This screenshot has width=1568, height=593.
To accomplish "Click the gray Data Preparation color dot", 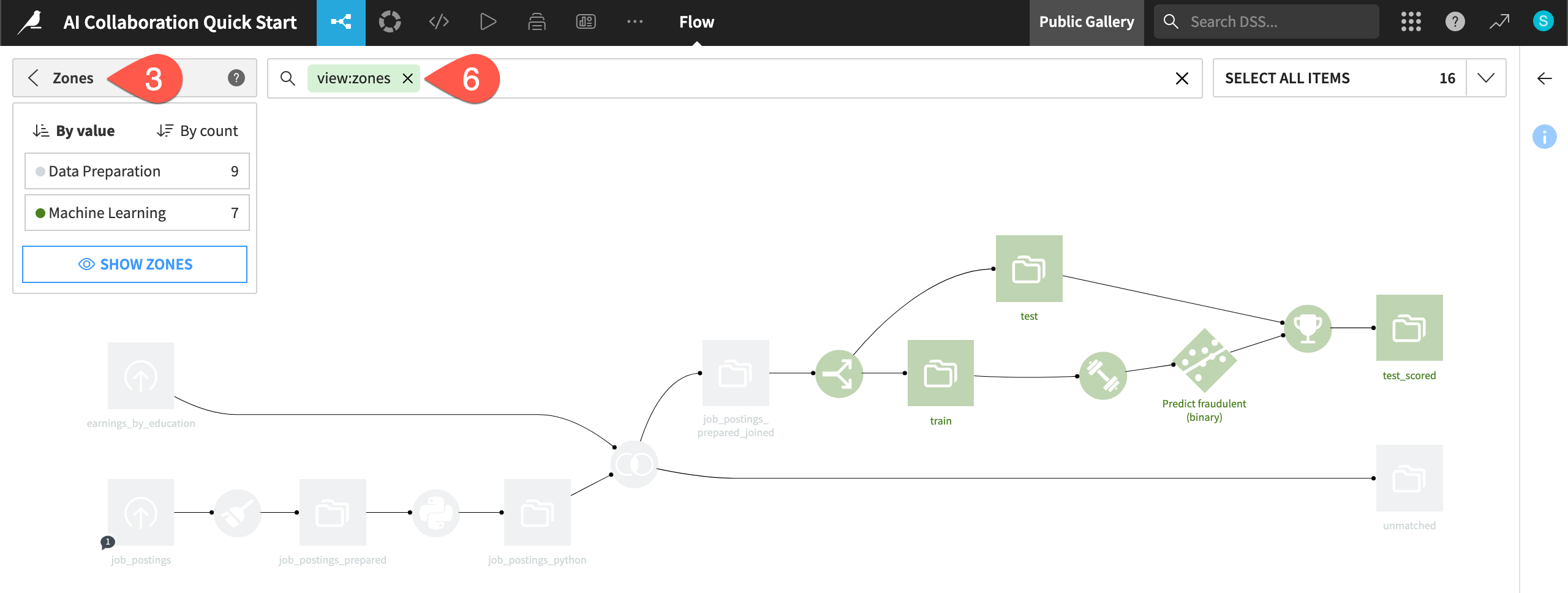I will (x=40, y=172).
